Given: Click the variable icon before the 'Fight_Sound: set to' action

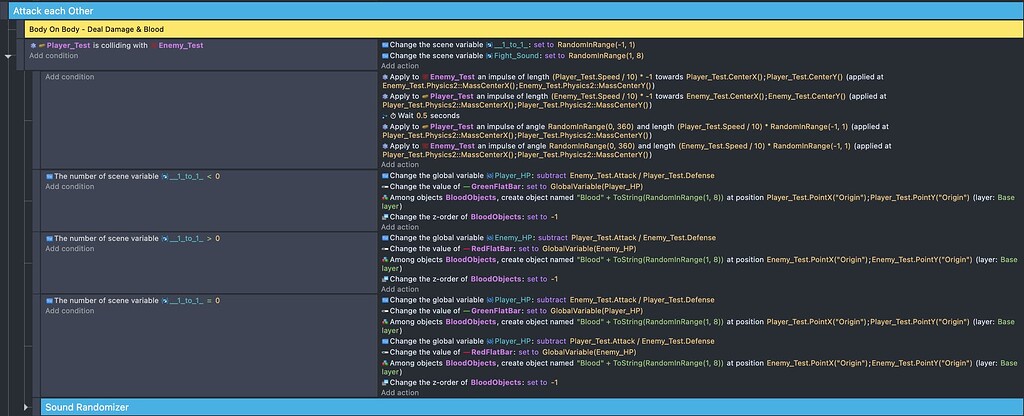Looking at the screenshot, I should pos(385,56).
